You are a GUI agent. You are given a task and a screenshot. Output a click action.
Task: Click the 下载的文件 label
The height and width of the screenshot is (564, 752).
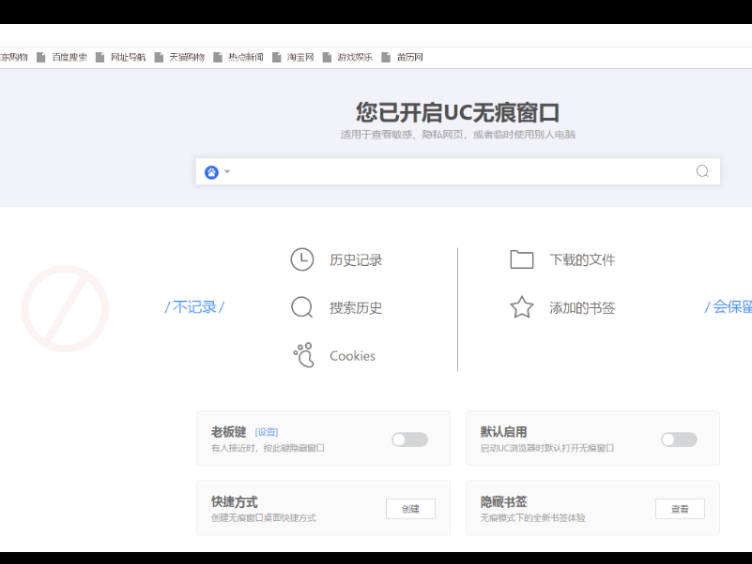click(x=582, y=260)
